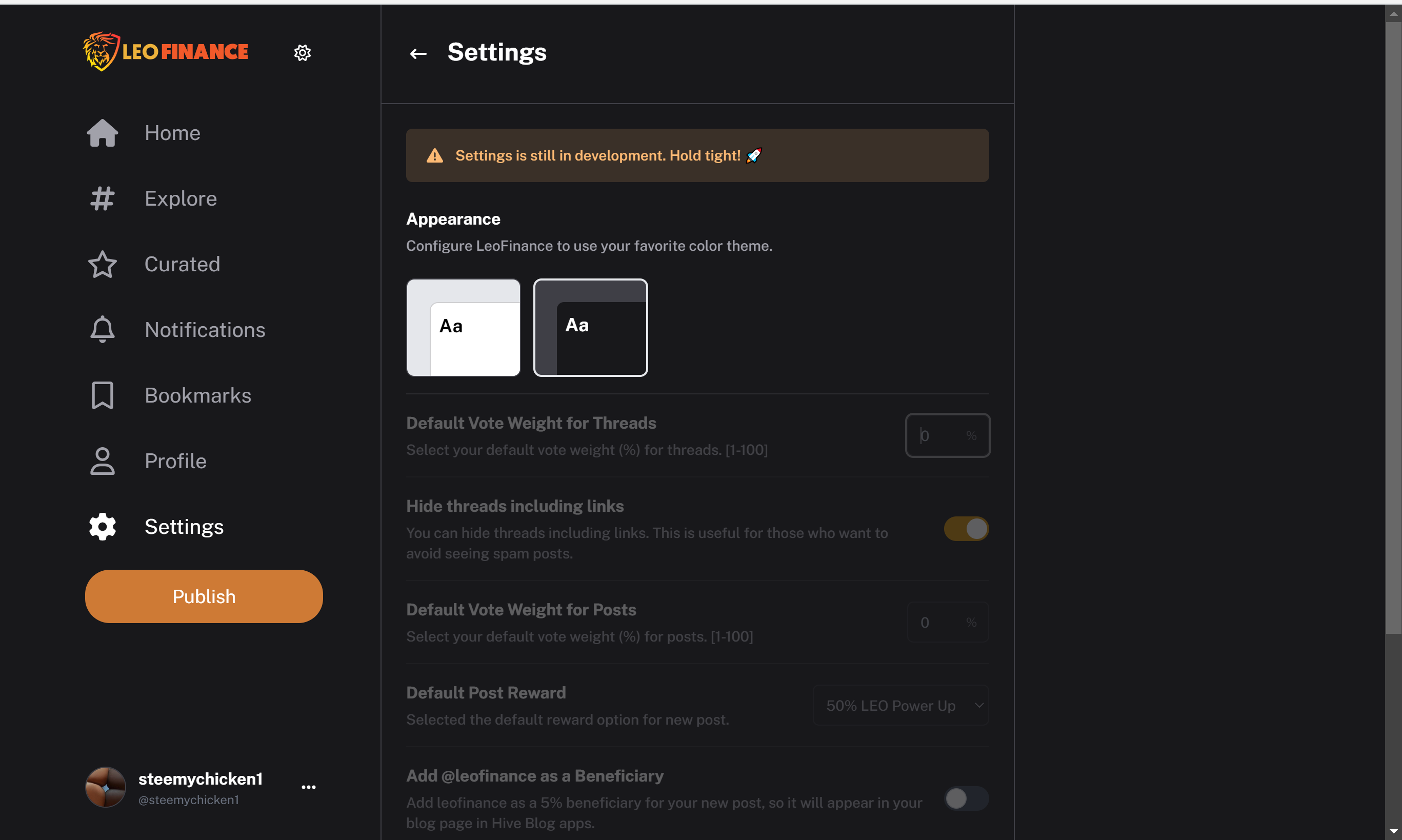This screenshot has height=840, width=1402.
Task: Go back with the left arrow
Action: point(418,54)
